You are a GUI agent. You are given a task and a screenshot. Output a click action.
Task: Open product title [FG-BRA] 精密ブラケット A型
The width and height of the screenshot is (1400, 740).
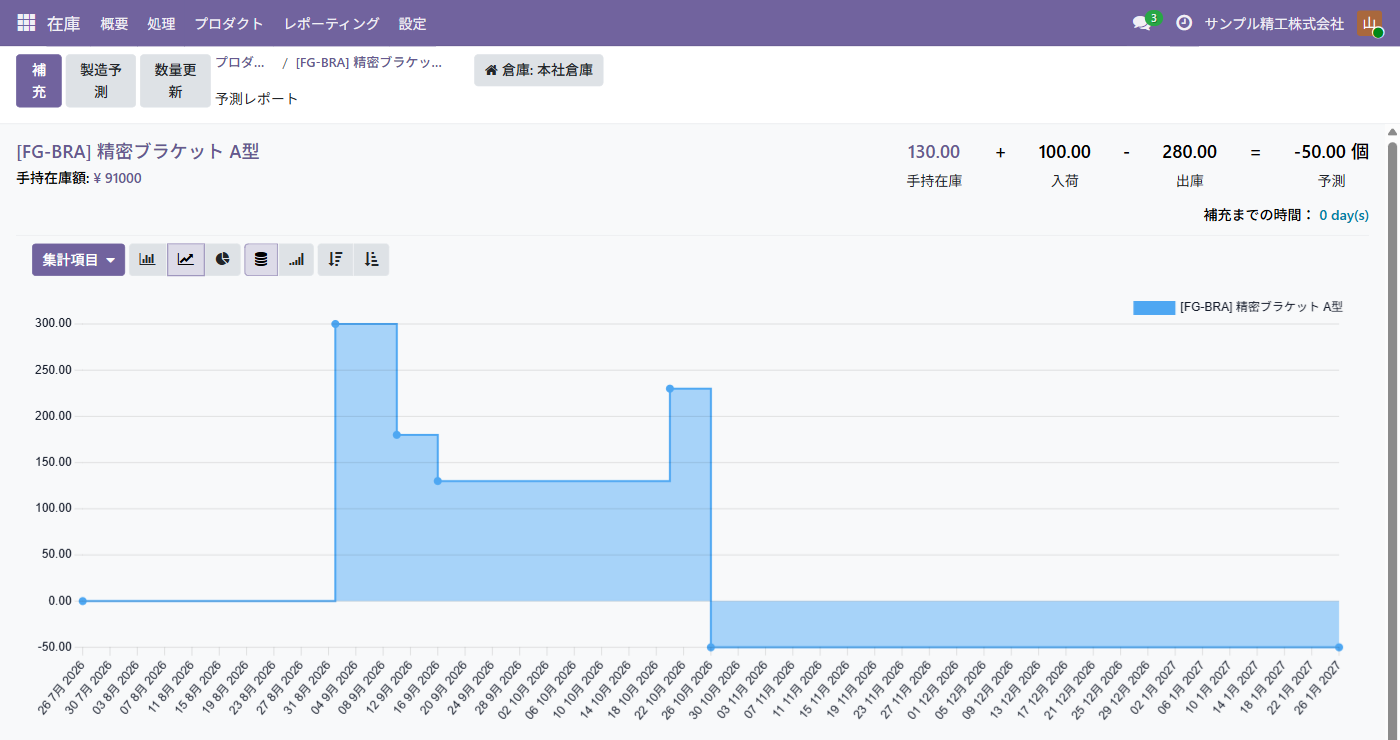click(x=138, y=152)
